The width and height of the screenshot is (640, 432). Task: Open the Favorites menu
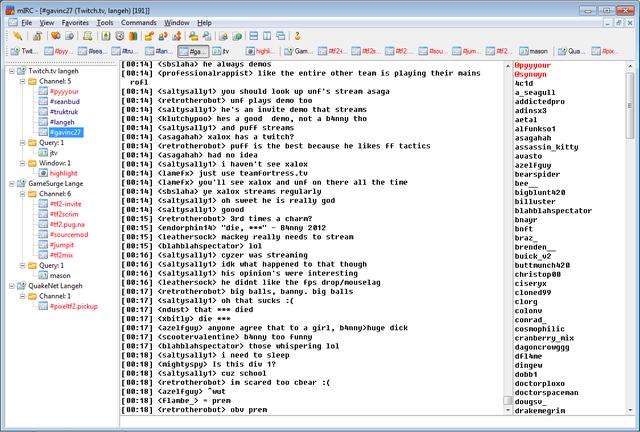pos(75,21)
